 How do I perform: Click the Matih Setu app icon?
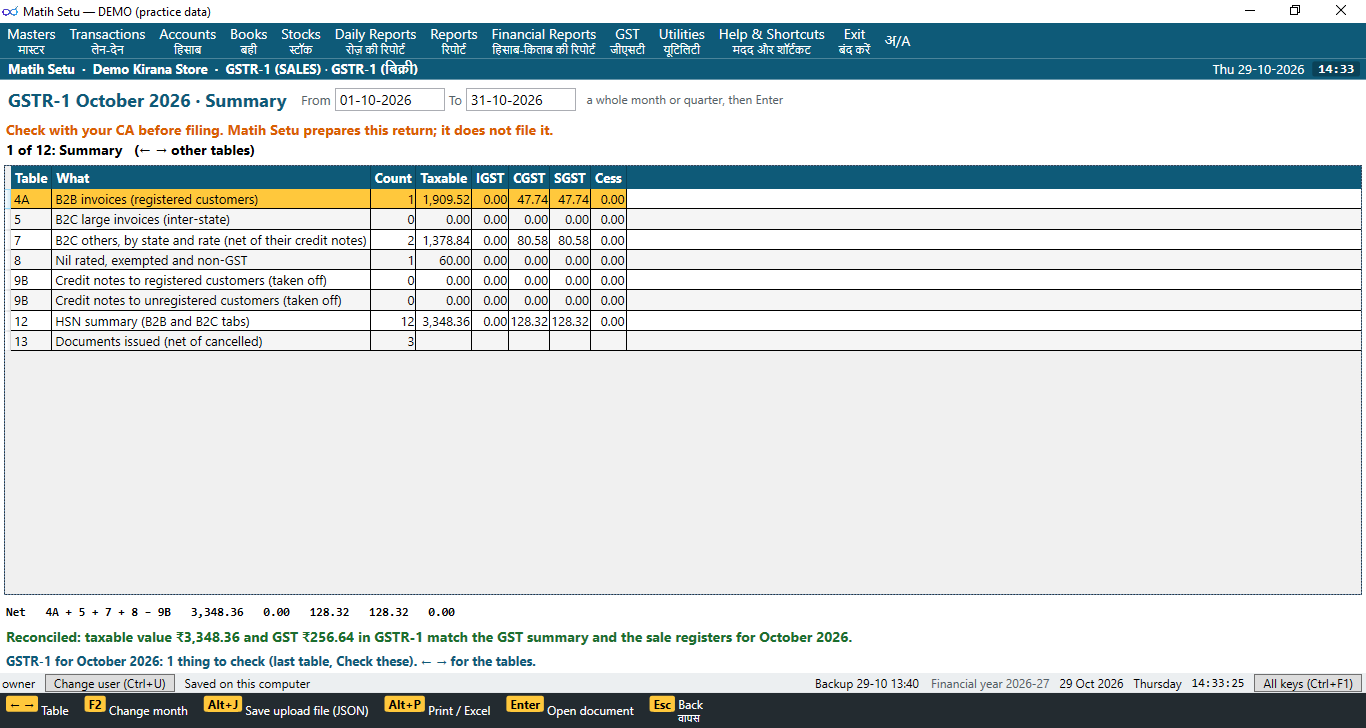point(10,11)
